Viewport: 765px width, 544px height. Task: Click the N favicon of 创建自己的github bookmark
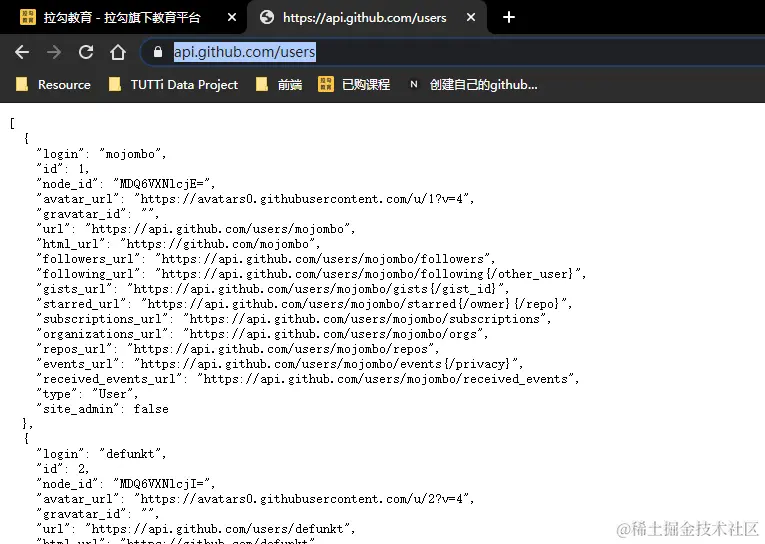pos(414,84)
